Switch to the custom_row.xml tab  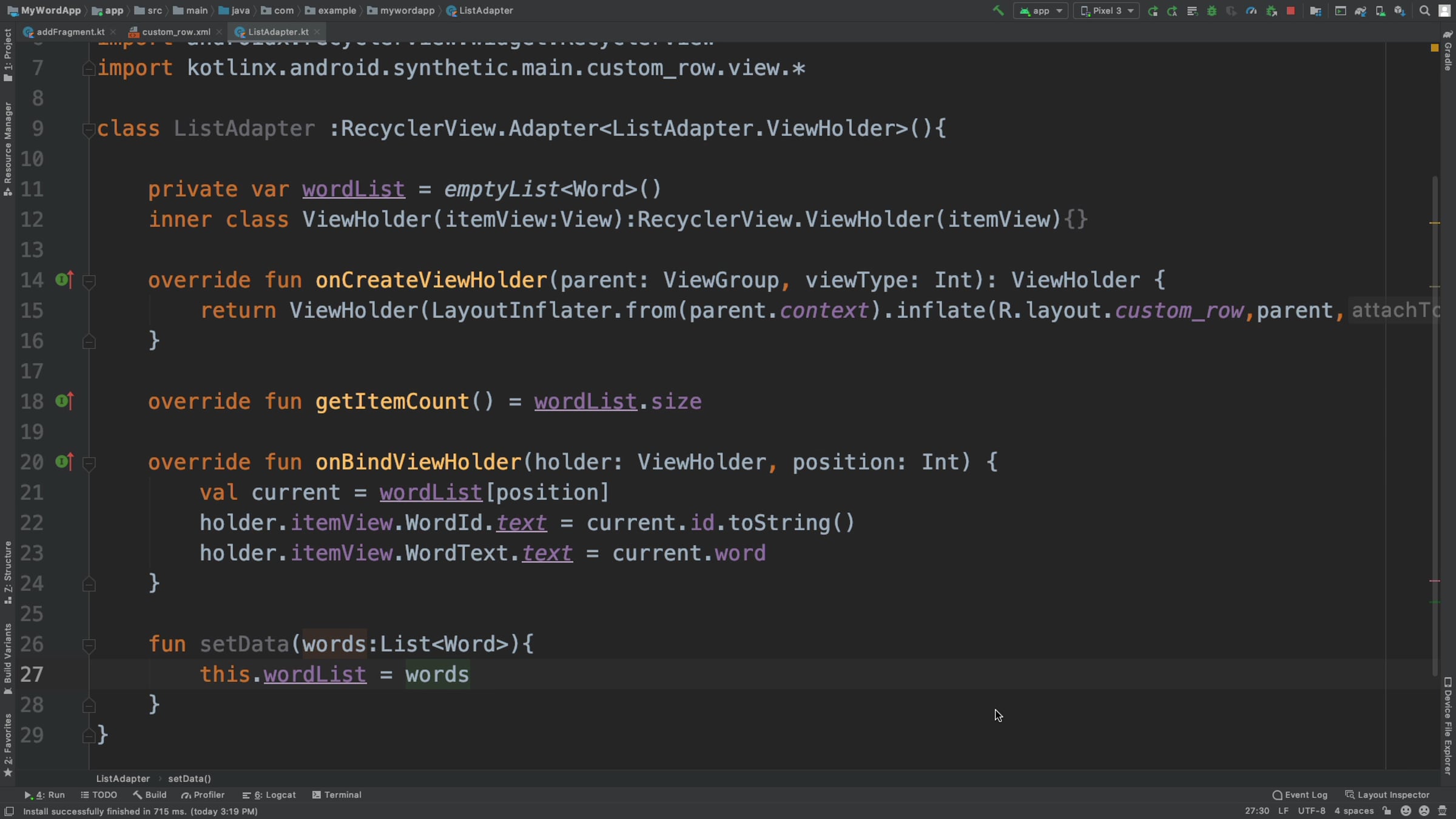coord(176,32)
